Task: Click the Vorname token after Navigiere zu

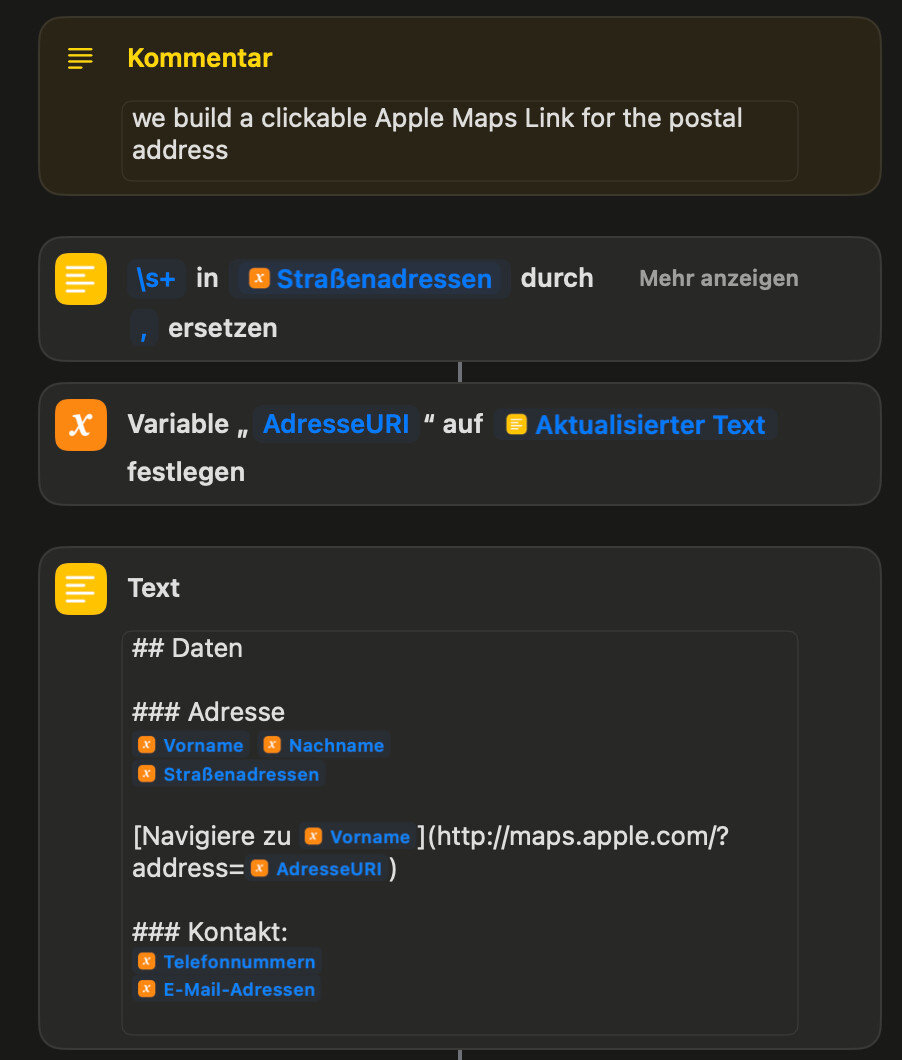Action: click(x=358, y=837)
